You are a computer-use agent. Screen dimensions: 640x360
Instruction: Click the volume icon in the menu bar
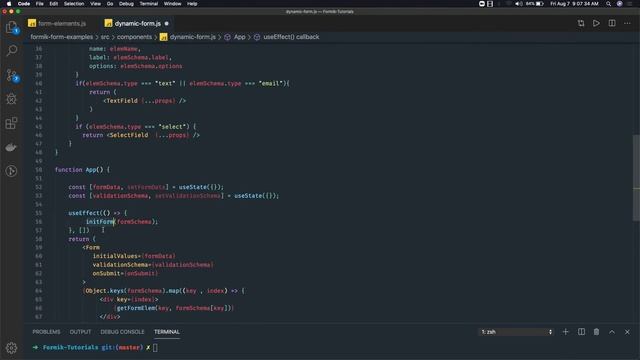pos(518,4)
